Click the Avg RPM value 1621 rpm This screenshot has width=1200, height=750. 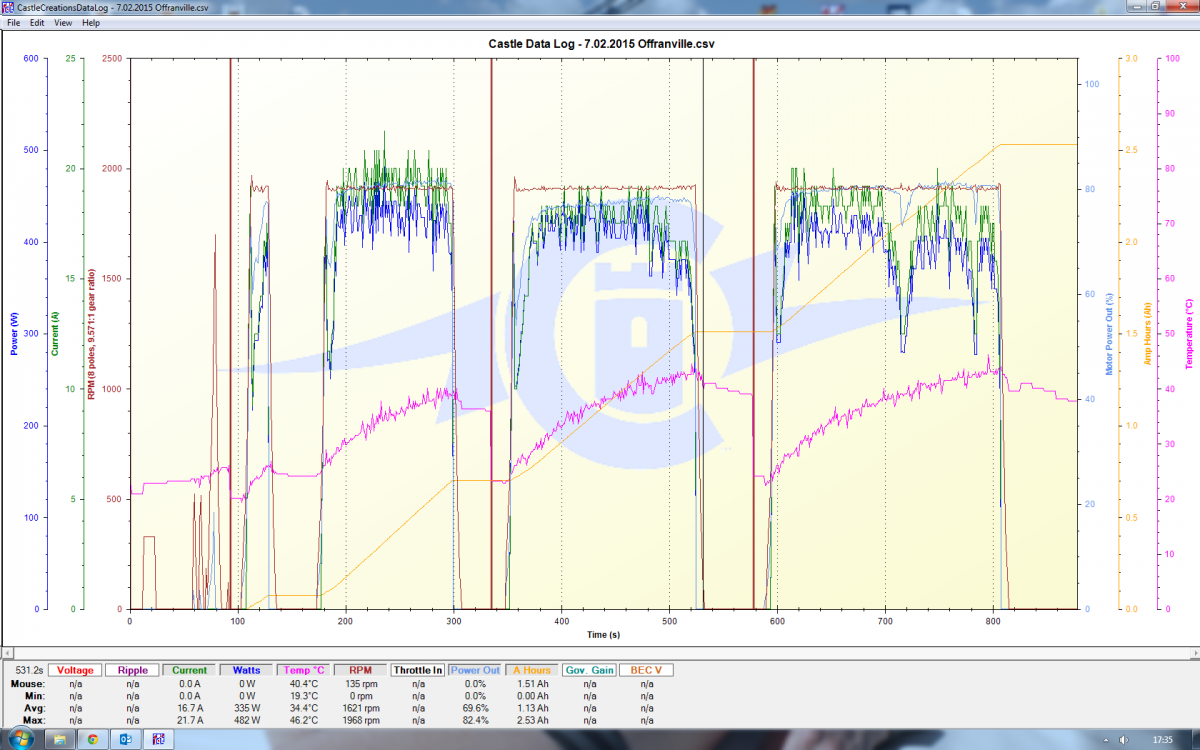click(x=360, y=708)
